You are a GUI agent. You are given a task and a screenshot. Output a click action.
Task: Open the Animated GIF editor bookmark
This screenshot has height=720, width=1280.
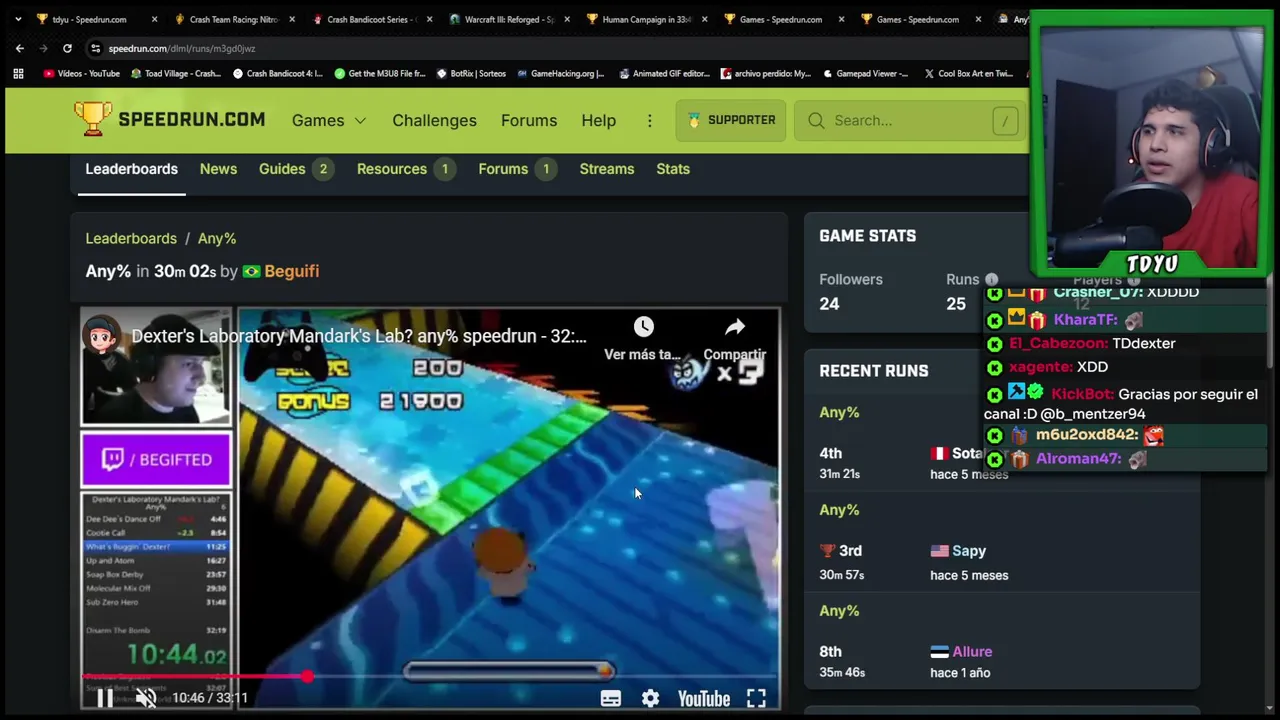[x=665, y=73]
